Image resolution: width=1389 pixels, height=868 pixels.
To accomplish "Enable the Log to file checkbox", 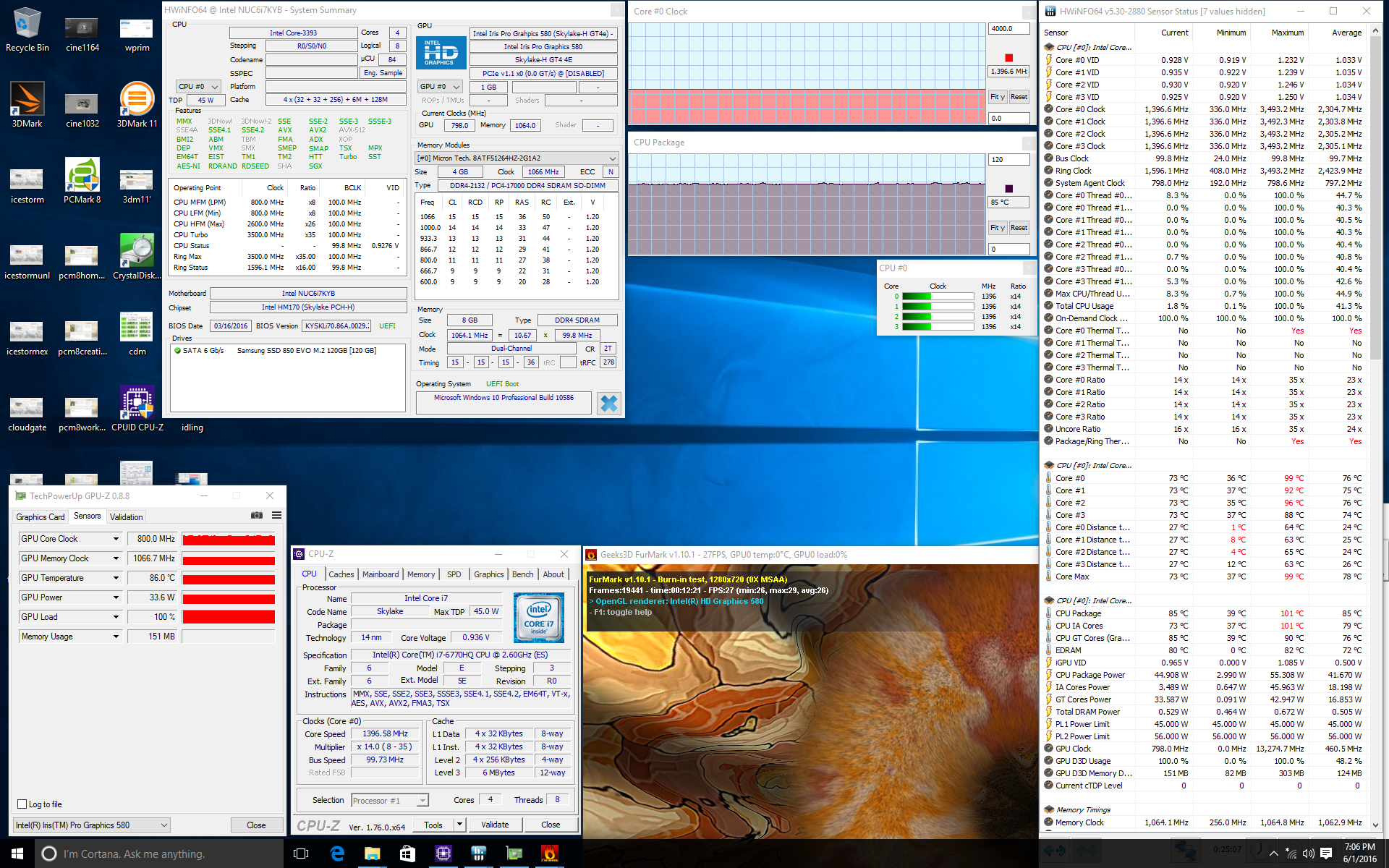I will point(22,804).
